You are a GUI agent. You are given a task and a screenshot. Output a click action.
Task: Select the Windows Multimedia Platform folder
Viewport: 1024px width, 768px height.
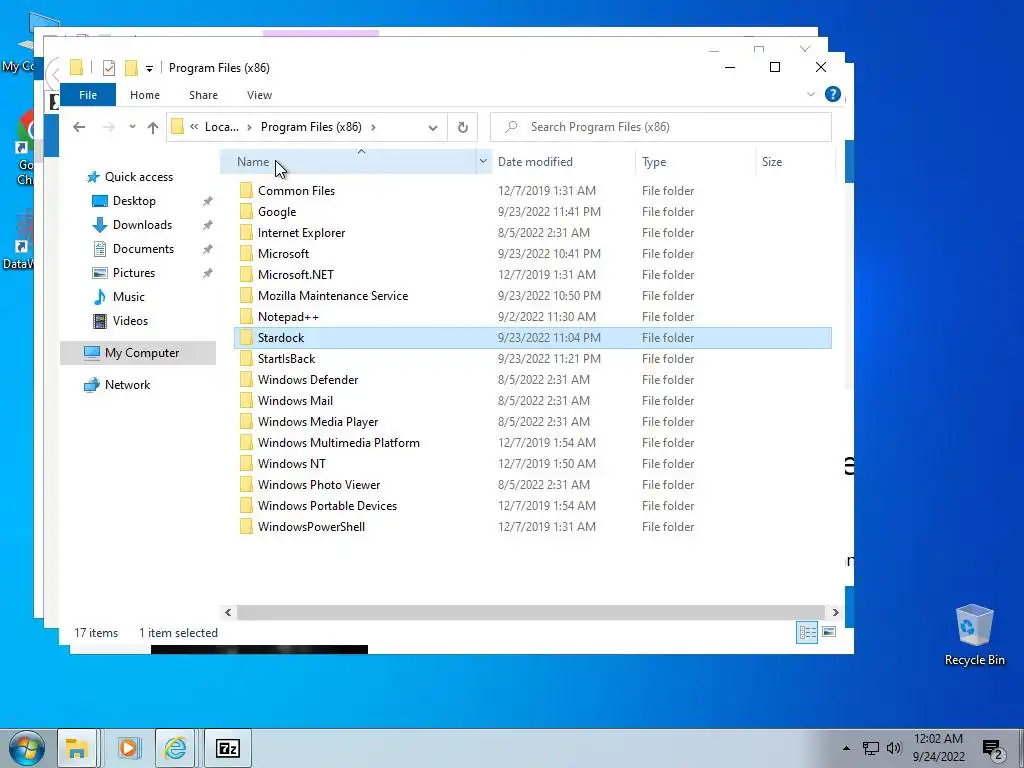[533, 443]
